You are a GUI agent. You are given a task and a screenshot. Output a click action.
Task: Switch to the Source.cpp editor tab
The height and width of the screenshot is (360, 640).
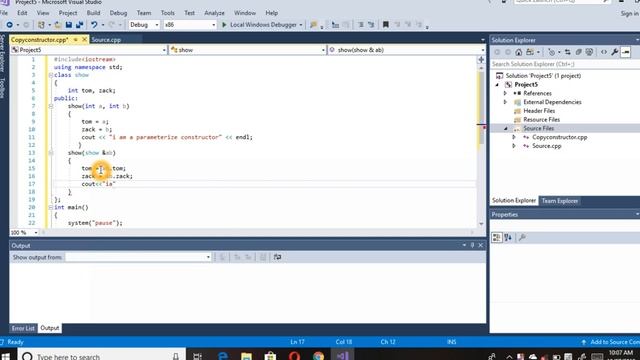(x=106, y=40)
